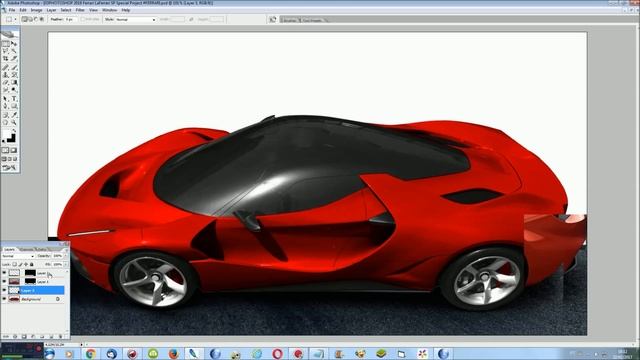
Task: Select the Pen tool
Action: [5, 106]
